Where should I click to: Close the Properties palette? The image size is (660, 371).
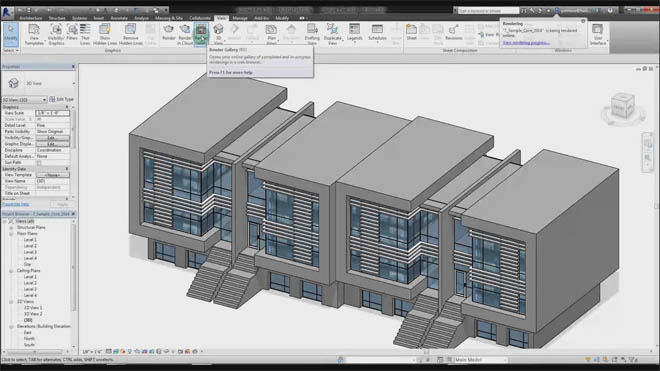point(73,67)
